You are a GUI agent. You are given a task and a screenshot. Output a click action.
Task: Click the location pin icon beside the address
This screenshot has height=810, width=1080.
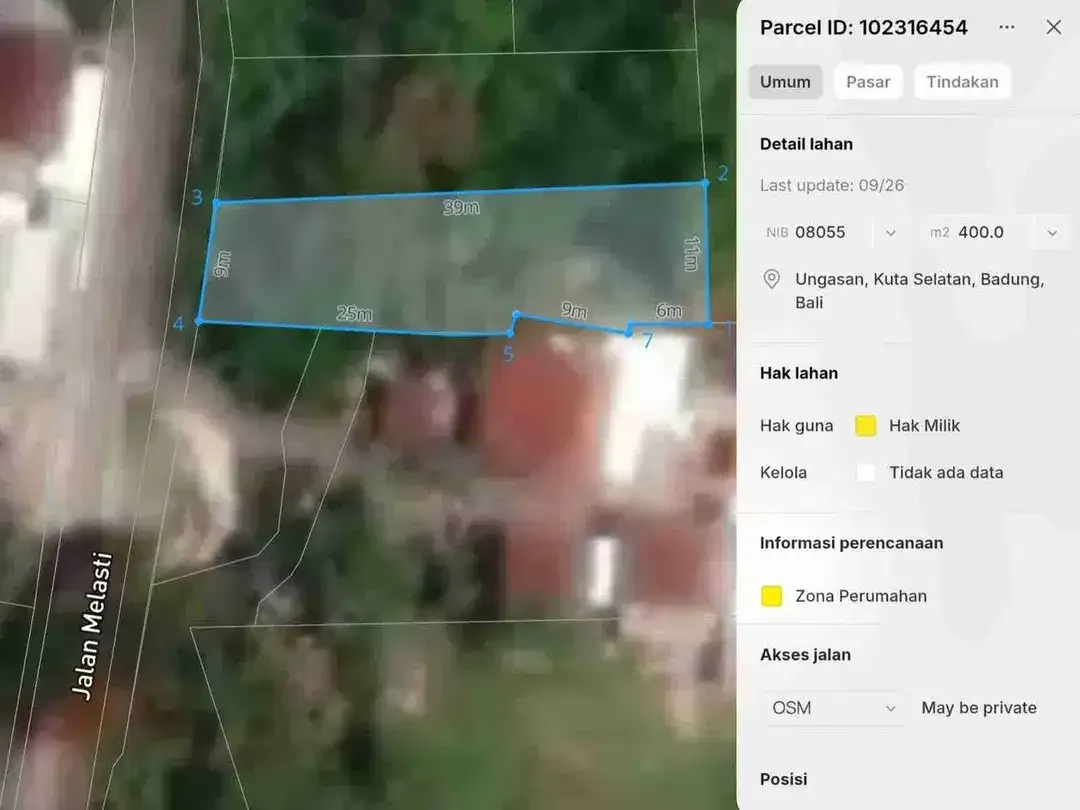pos(771,279)
